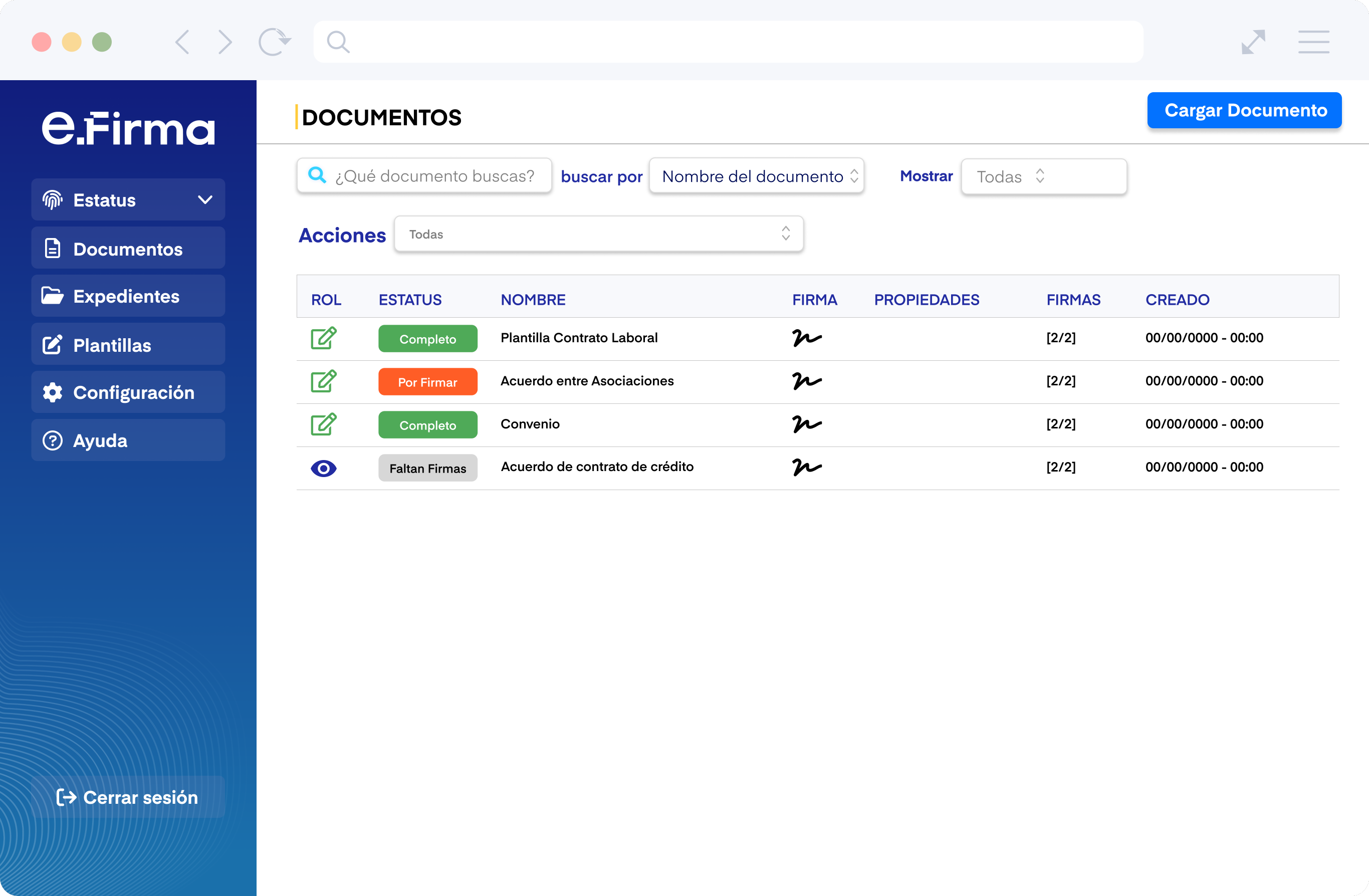Click edit icon for Acuerdo entre Asociaciones

tap(323, 381)
